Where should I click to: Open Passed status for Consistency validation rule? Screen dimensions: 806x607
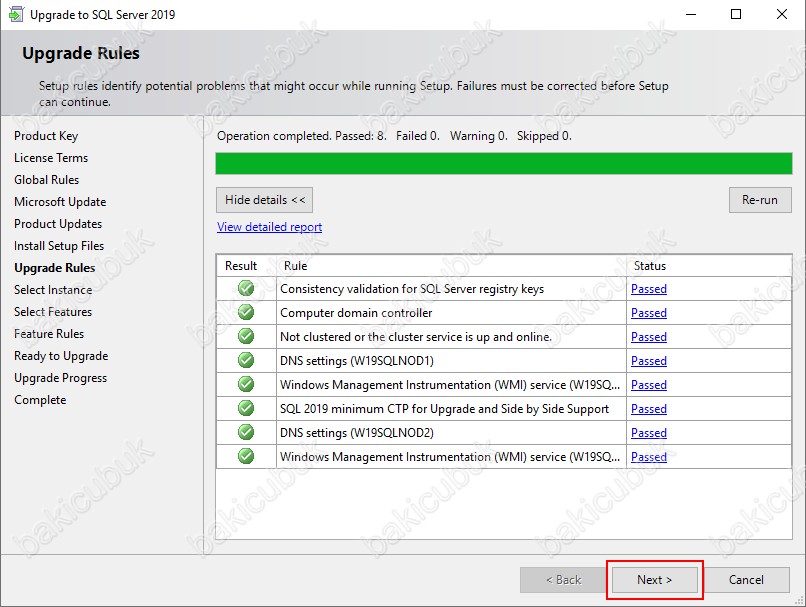click(x=649, y=289)
